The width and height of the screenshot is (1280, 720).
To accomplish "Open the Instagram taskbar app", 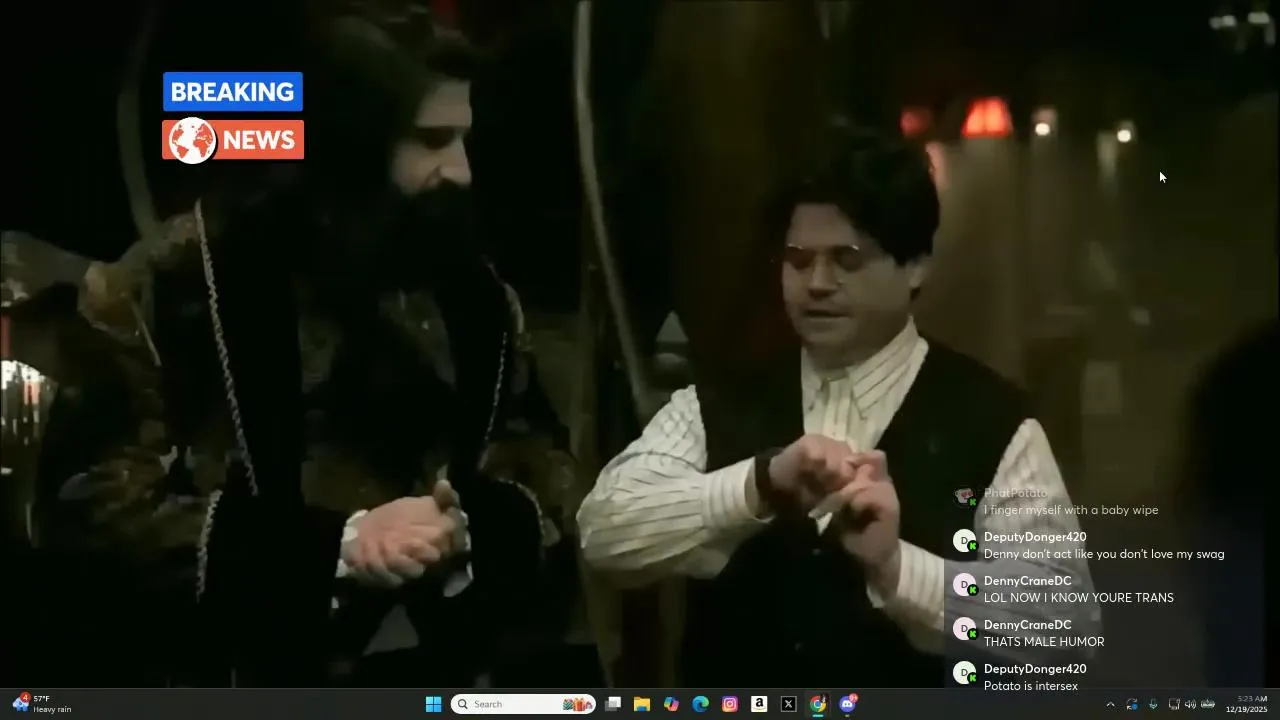I will (x=730, y=704).
